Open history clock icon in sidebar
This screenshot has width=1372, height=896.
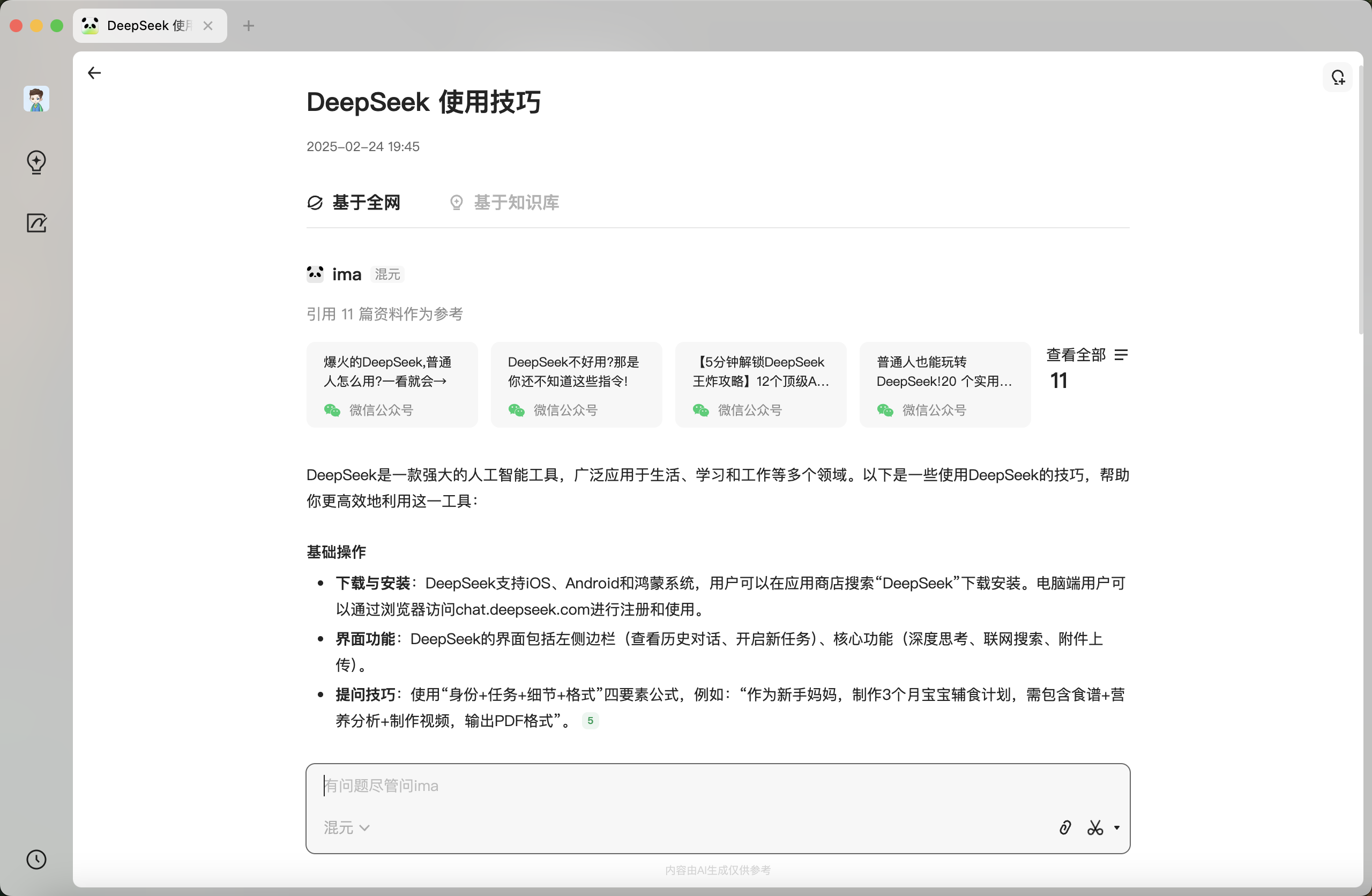pos(36,859)
